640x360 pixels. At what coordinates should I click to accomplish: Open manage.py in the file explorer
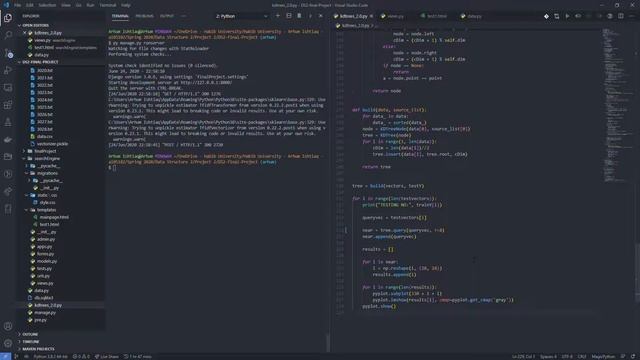pos(45,313)
